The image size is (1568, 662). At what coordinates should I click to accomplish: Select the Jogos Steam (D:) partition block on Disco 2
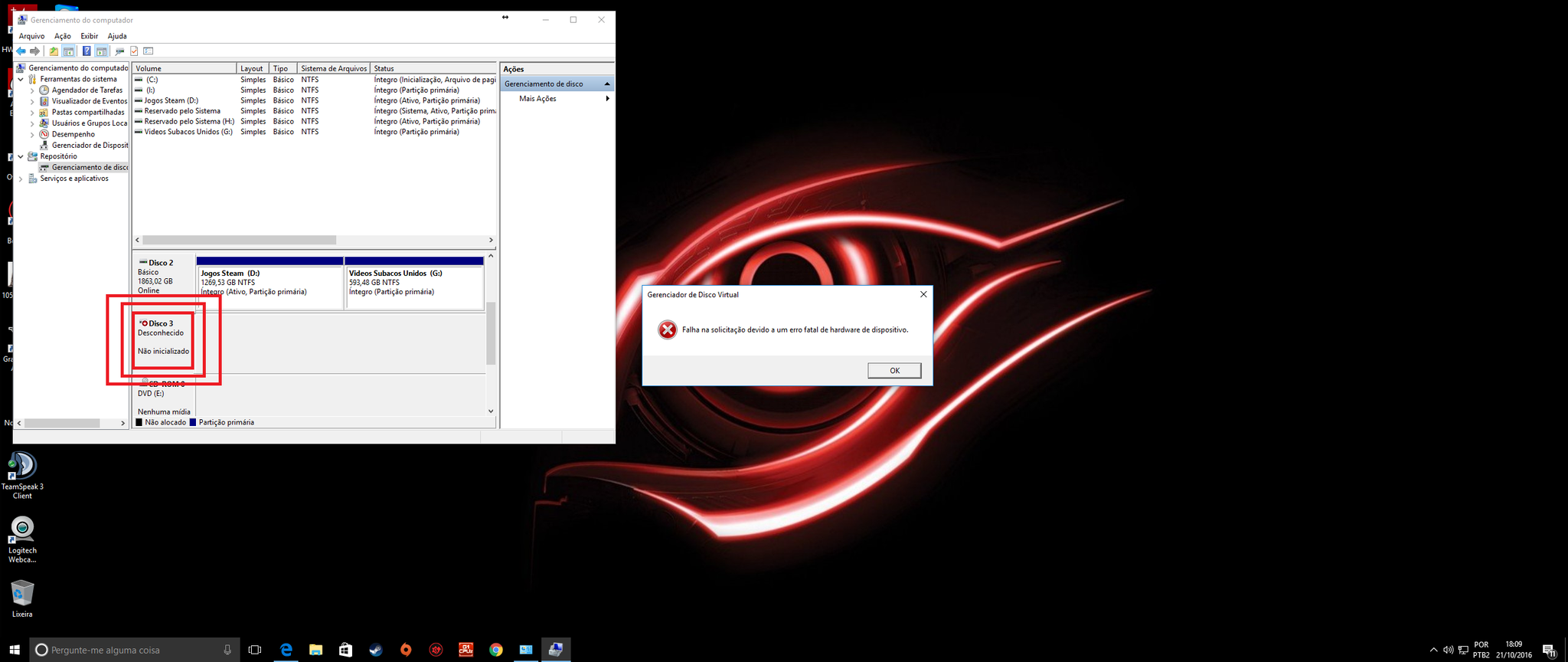pos(270,283)
